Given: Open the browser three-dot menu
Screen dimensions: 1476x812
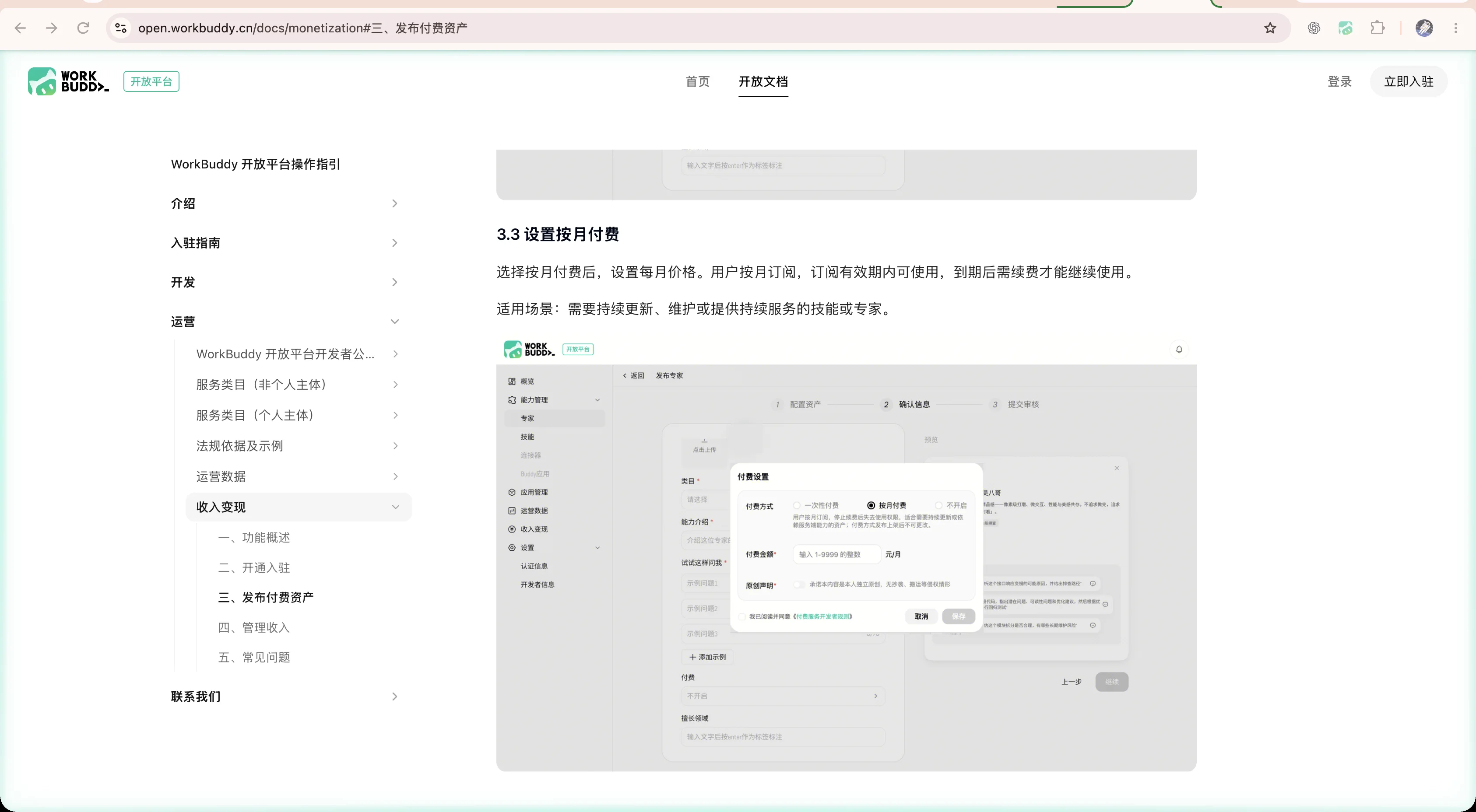Looking at the screenshot, I should 1455,28.
